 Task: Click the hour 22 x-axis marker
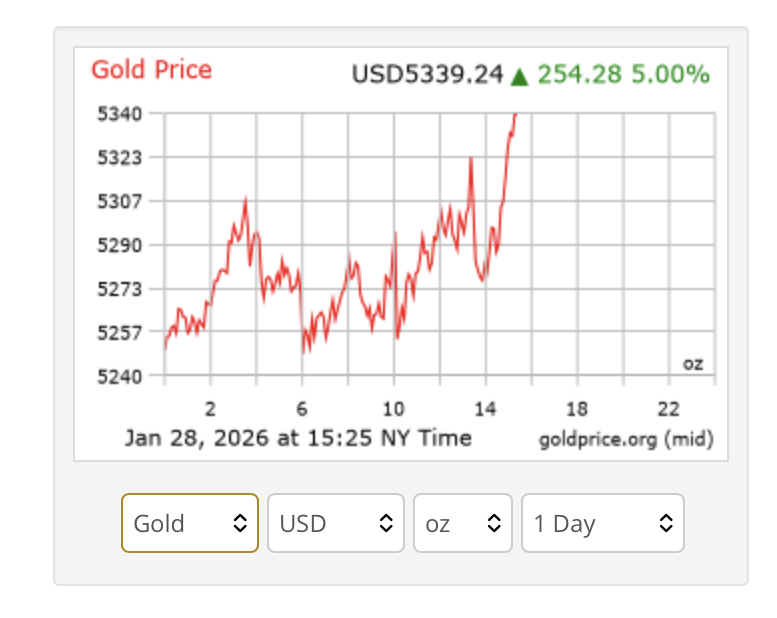pyautogui.click(x=669, y=409)
